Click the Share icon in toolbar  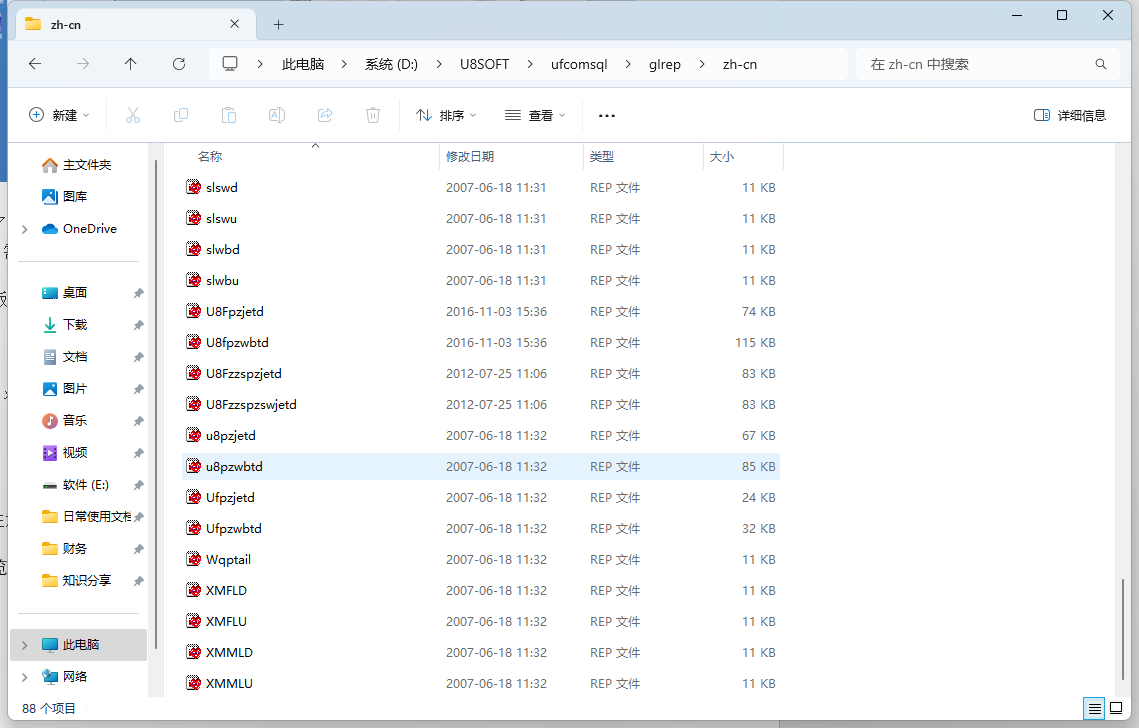[325, 115]
